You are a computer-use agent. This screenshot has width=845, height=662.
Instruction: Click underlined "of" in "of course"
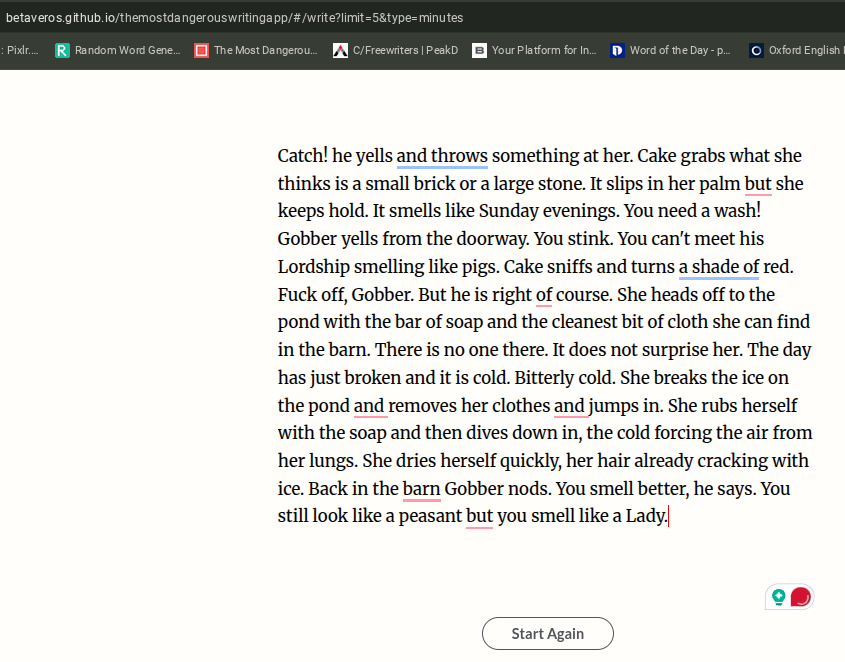tap(544, 295)
